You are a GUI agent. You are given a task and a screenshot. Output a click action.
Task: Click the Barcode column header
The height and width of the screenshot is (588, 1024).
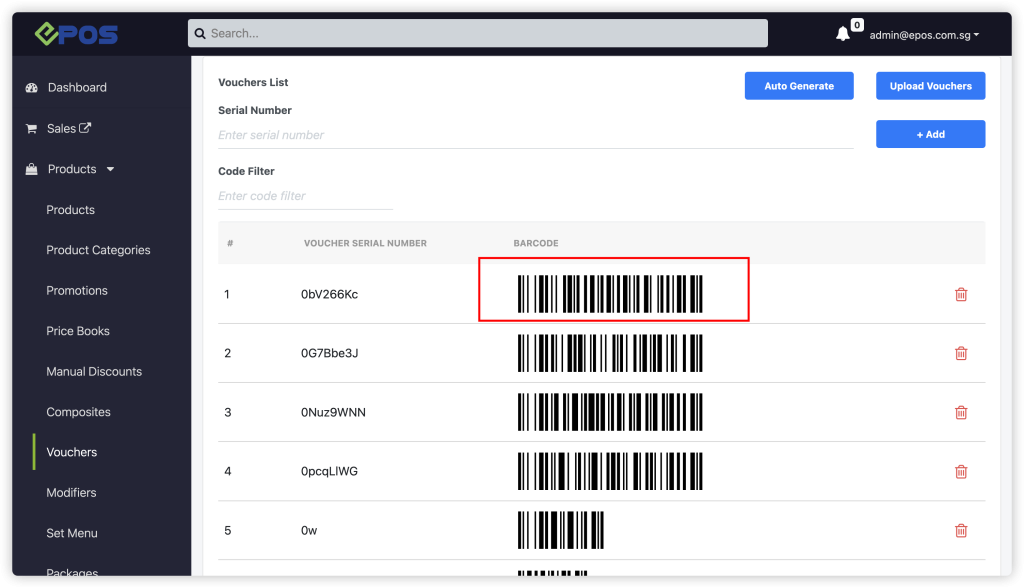point(536,243)
